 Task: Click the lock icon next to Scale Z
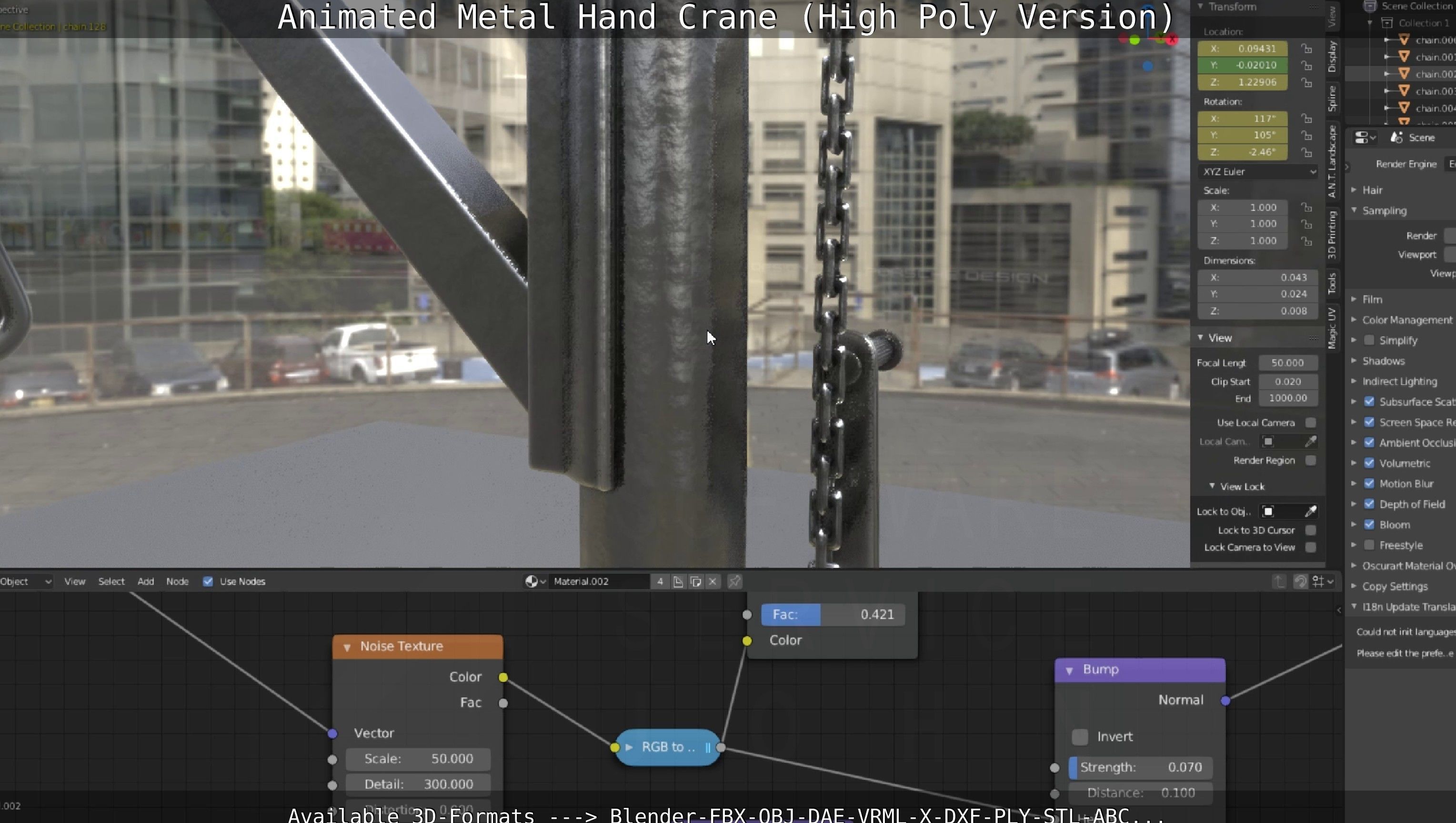(x=1306, y=241)
